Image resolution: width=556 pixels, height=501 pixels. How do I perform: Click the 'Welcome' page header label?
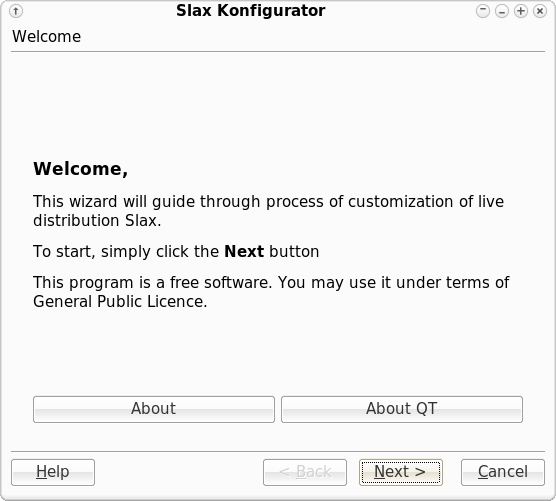[x=46, y=37]
